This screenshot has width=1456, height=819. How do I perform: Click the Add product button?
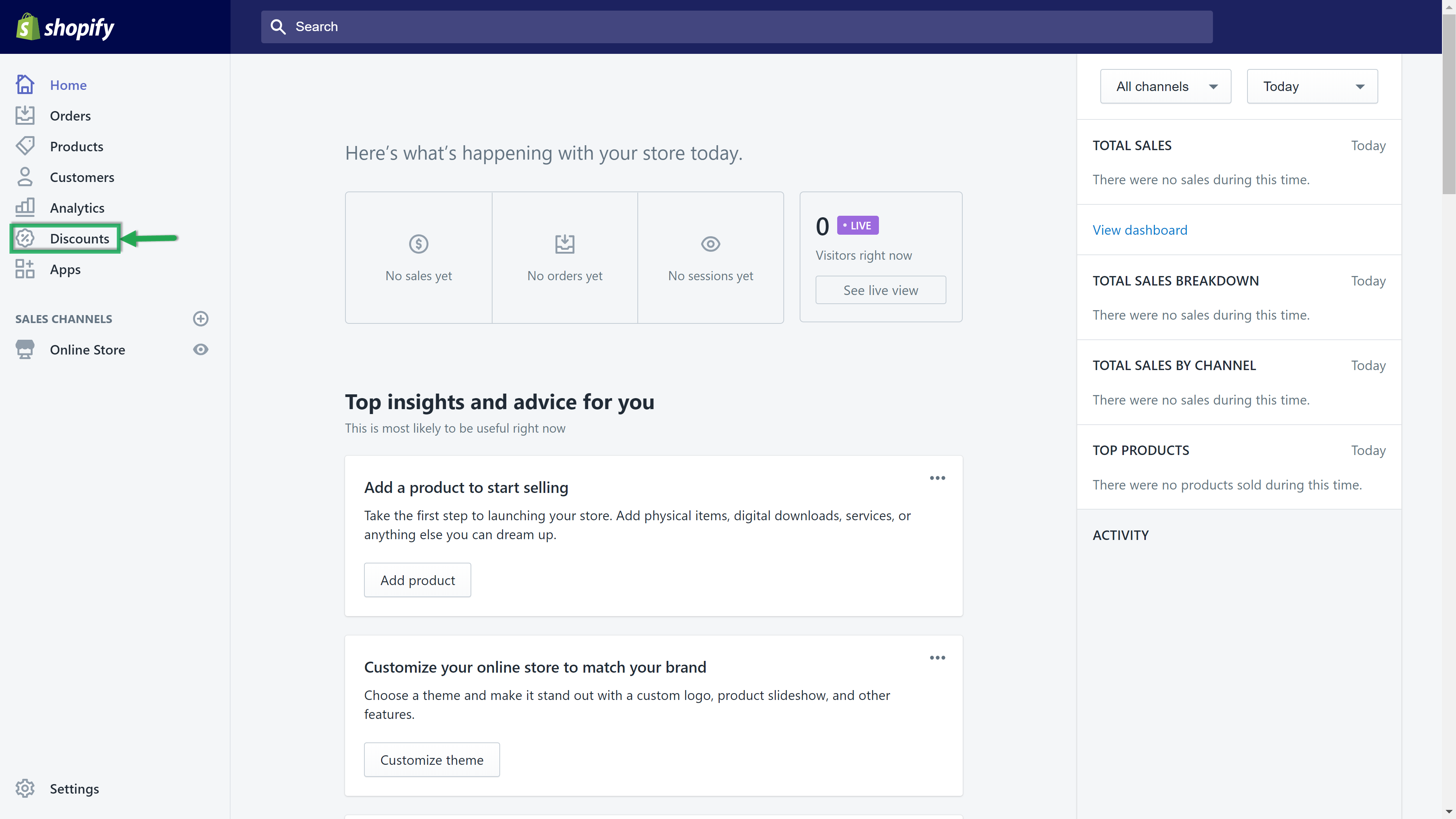click(417, 580)
